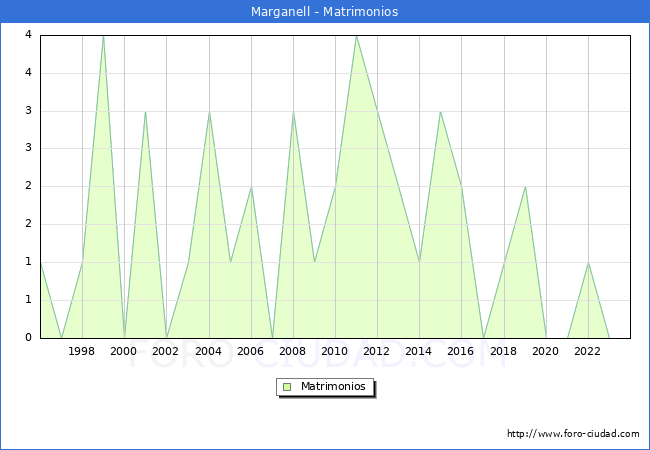Click the 0 label on the y-axis

tap(29, 338)
